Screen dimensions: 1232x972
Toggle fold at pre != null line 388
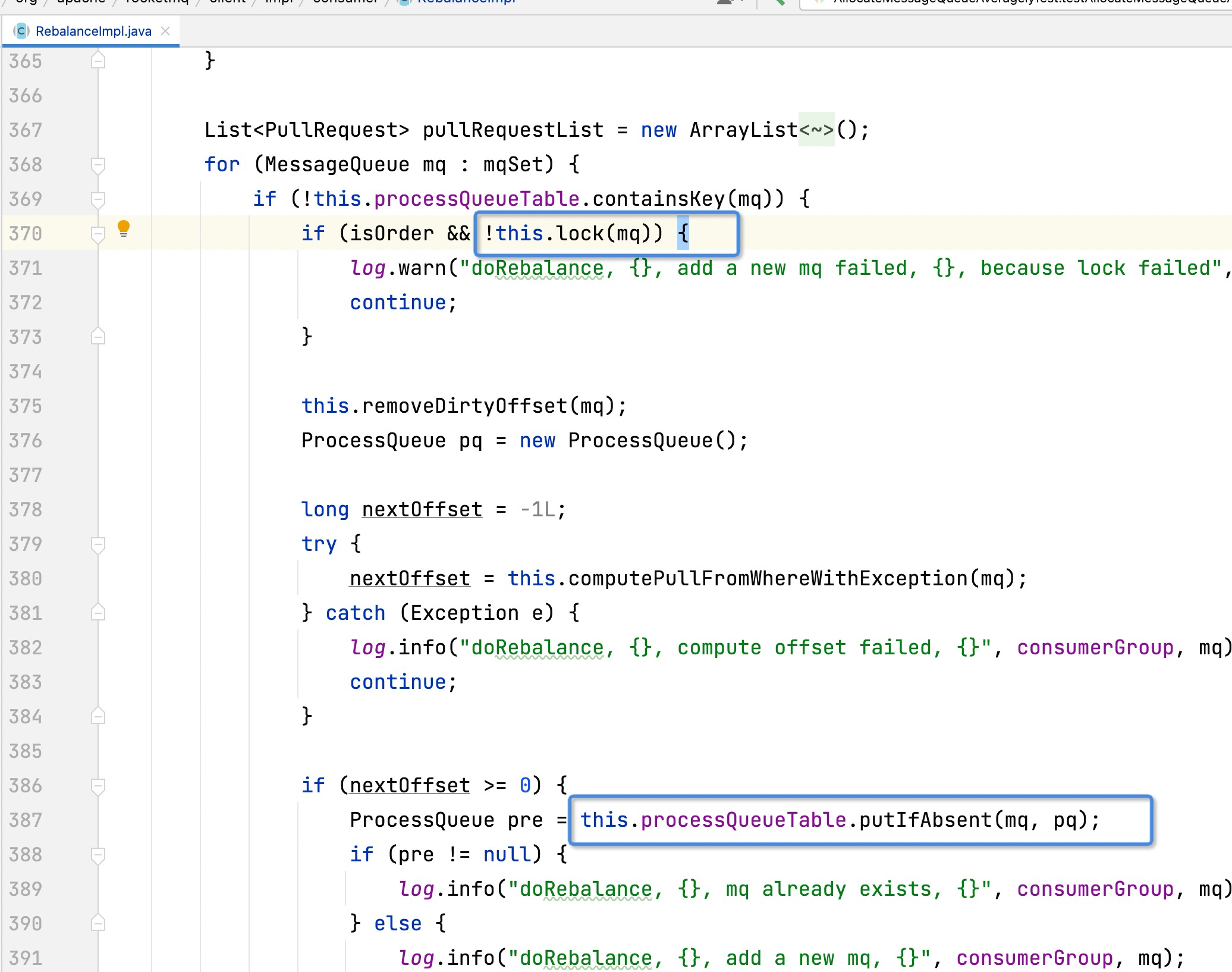coord(98,855)
